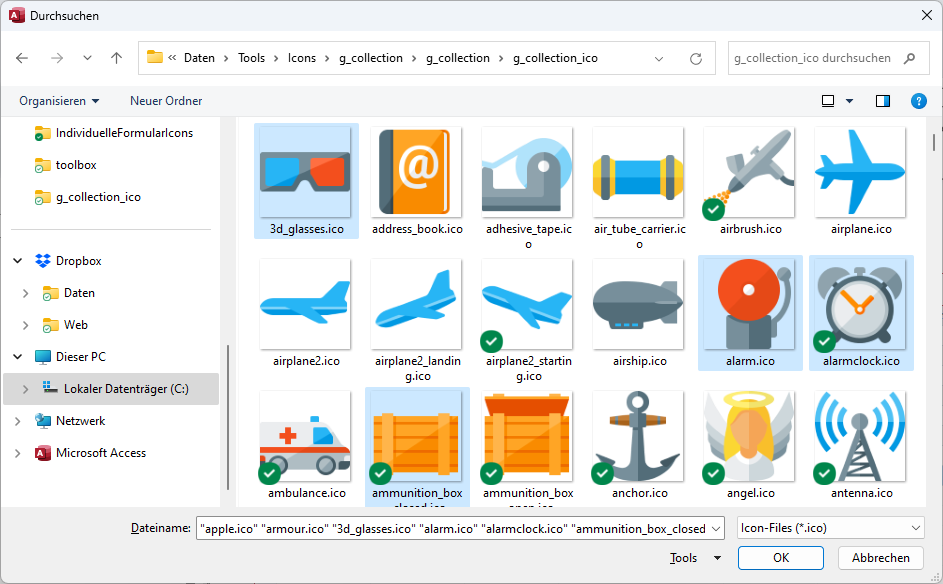Click the Dateiname input field
This screenshot has height=584, width=943.
point(450,528)
